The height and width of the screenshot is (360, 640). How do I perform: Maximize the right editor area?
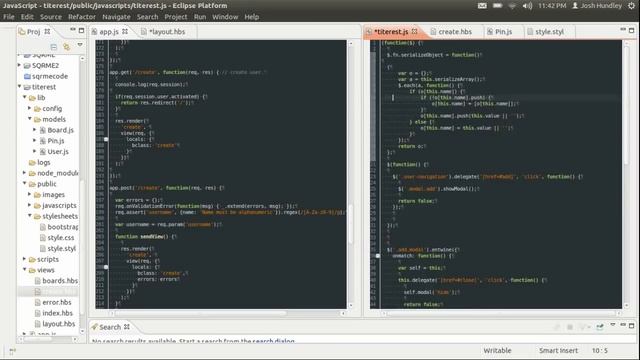coord(631,30)
